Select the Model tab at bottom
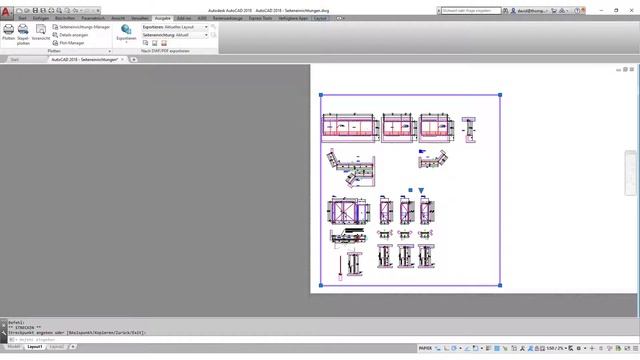The height and width of the screenshot is (360, 640). click(x=13, y=347)
